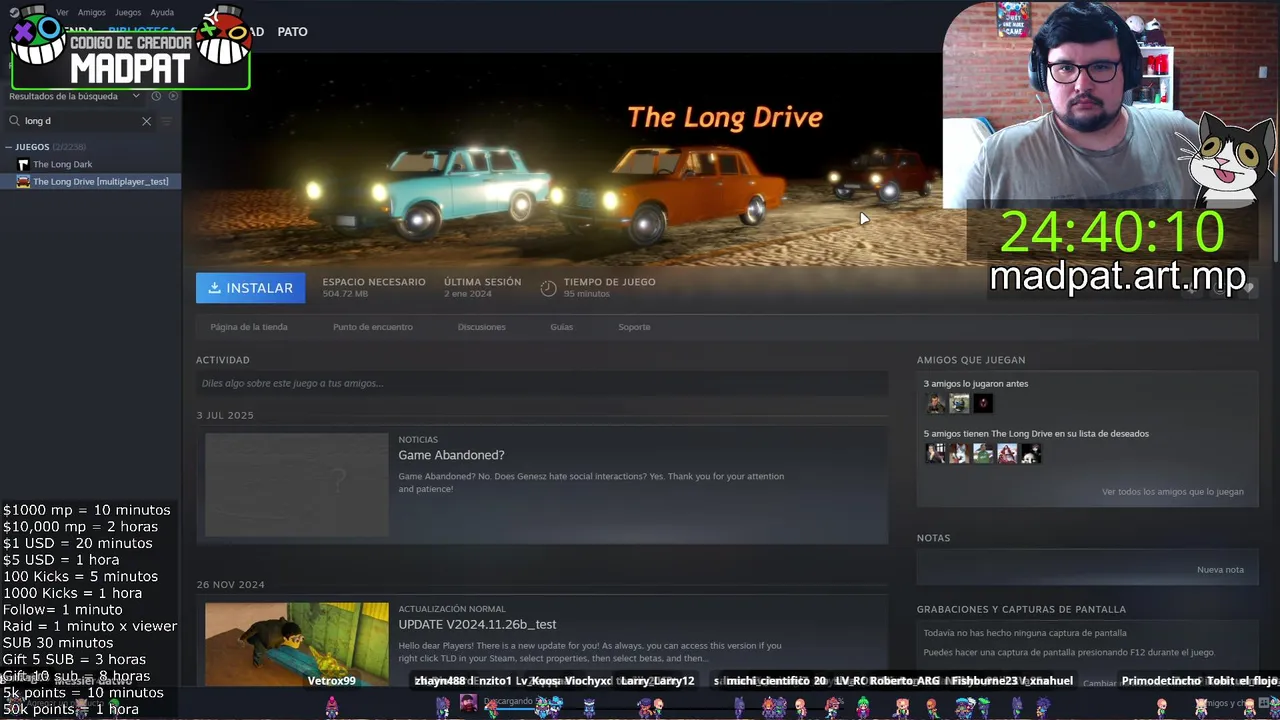The width and height of the screenshot is (1280, 720).
Task: Click the ready-to-play filter icon
Action: click(x=173, y=96)
